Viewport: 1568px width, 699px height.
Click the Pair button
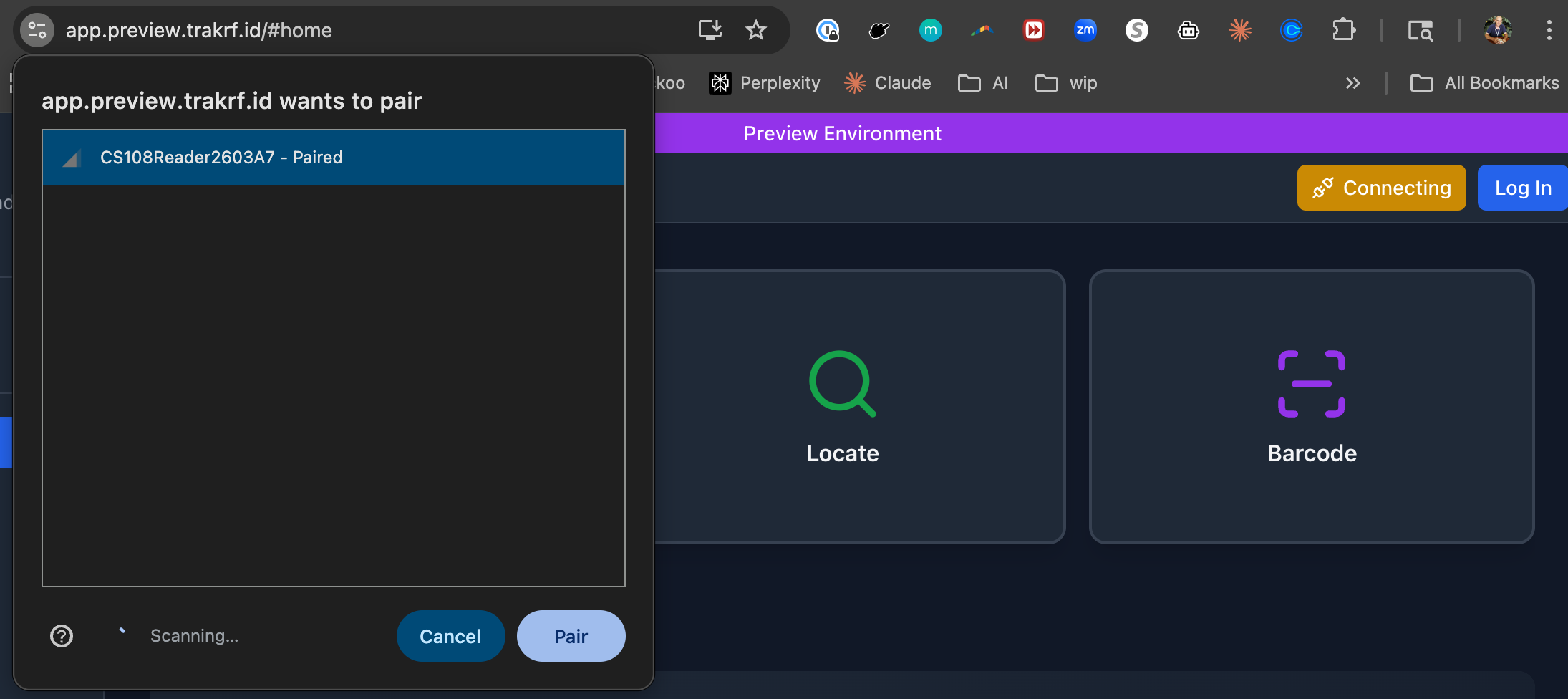coord(571,635)
